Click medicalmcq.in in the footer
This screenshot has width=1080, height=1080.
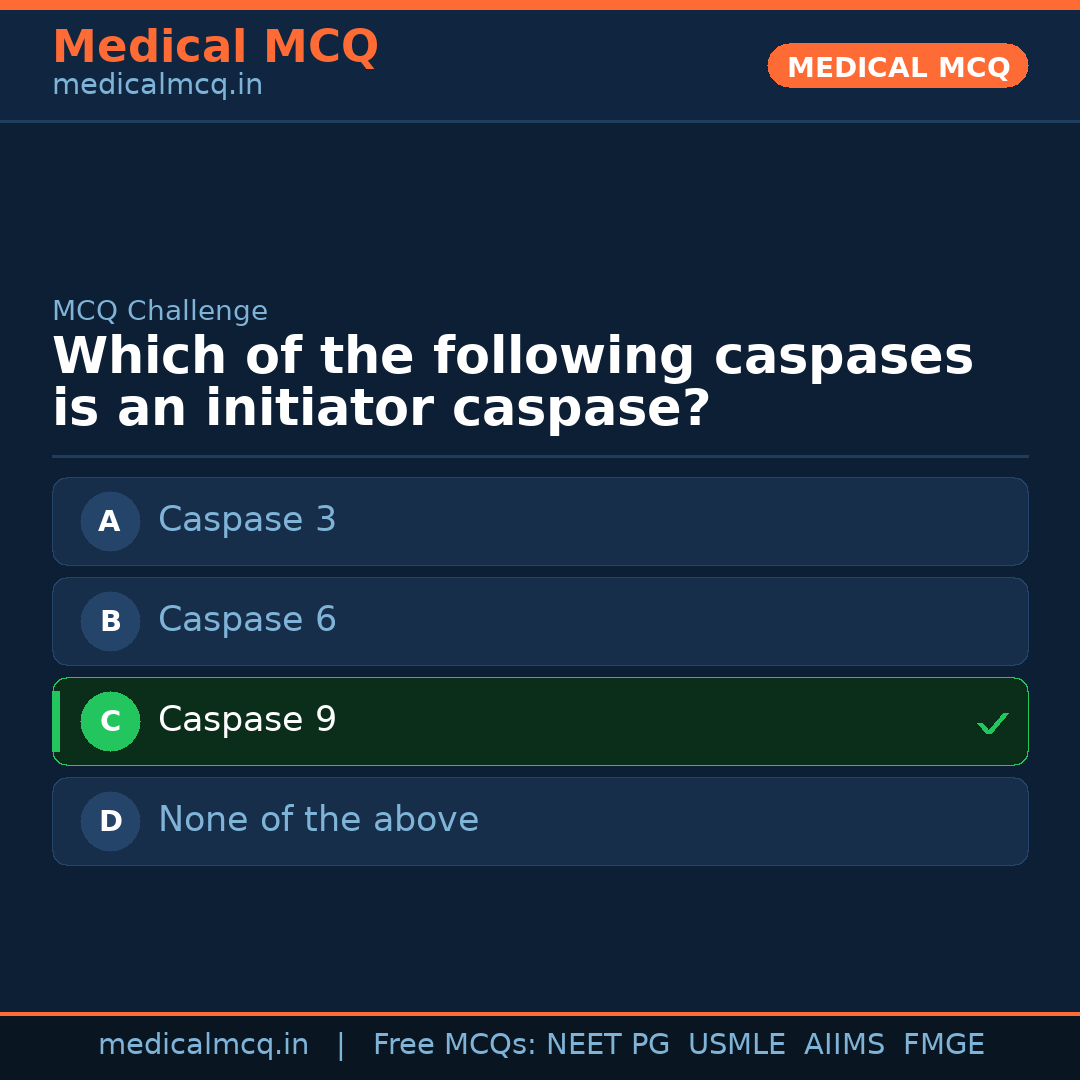203,1044
